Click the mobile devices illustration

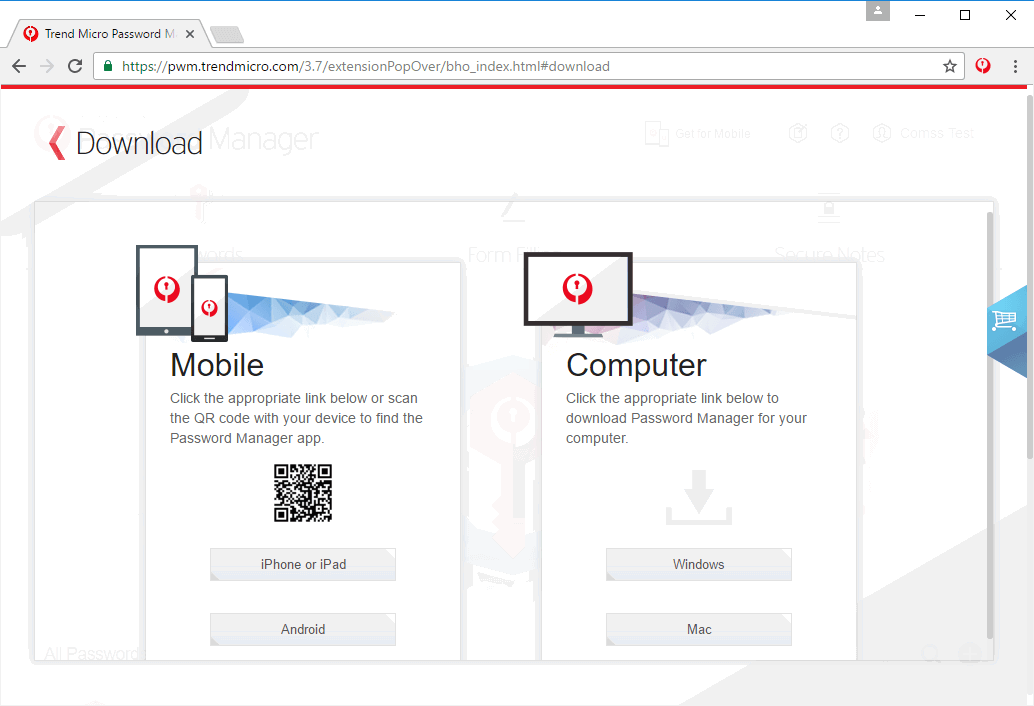tap(182, 293)
